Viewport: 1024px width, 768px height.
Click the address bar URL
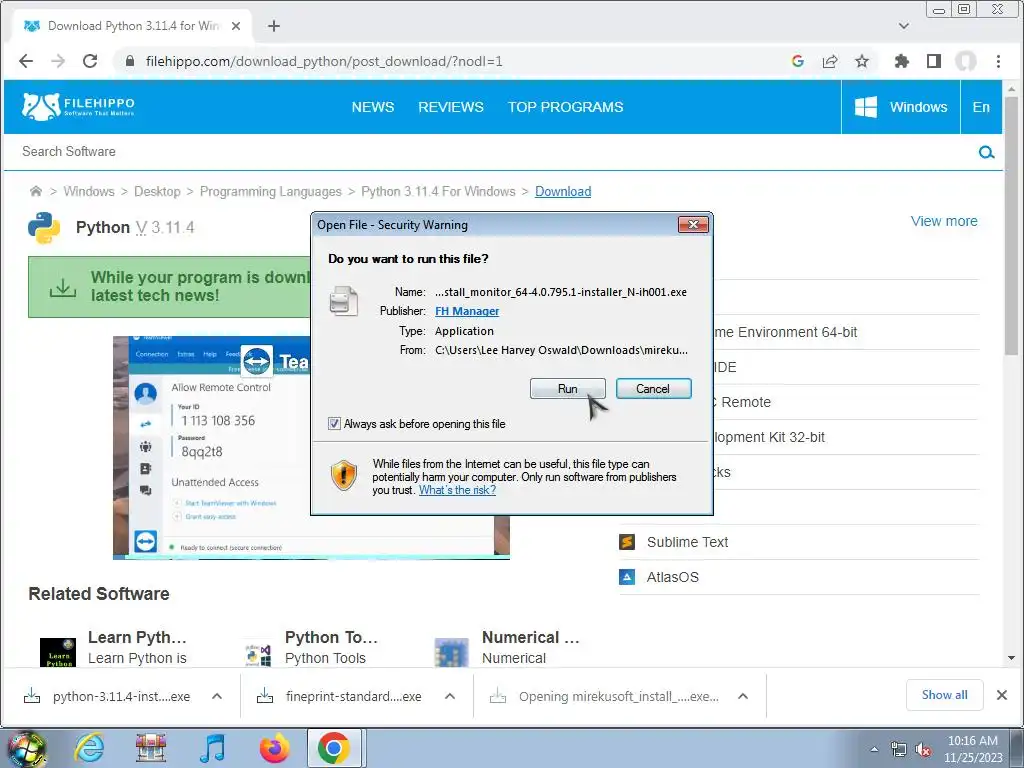[x=324, y=61]
